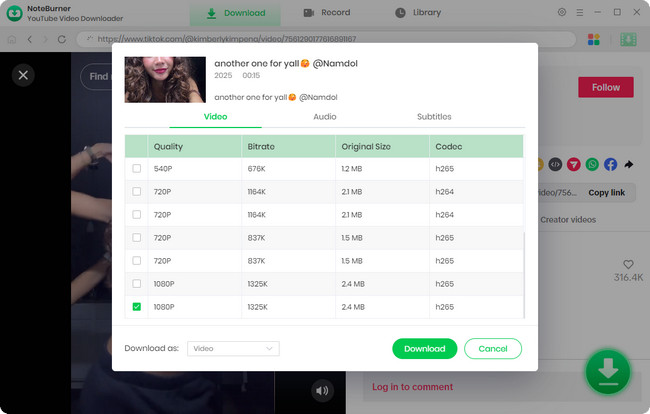Click the 316.4K likes count
Viewport: 650px width, 414px height.
[628, 277]
